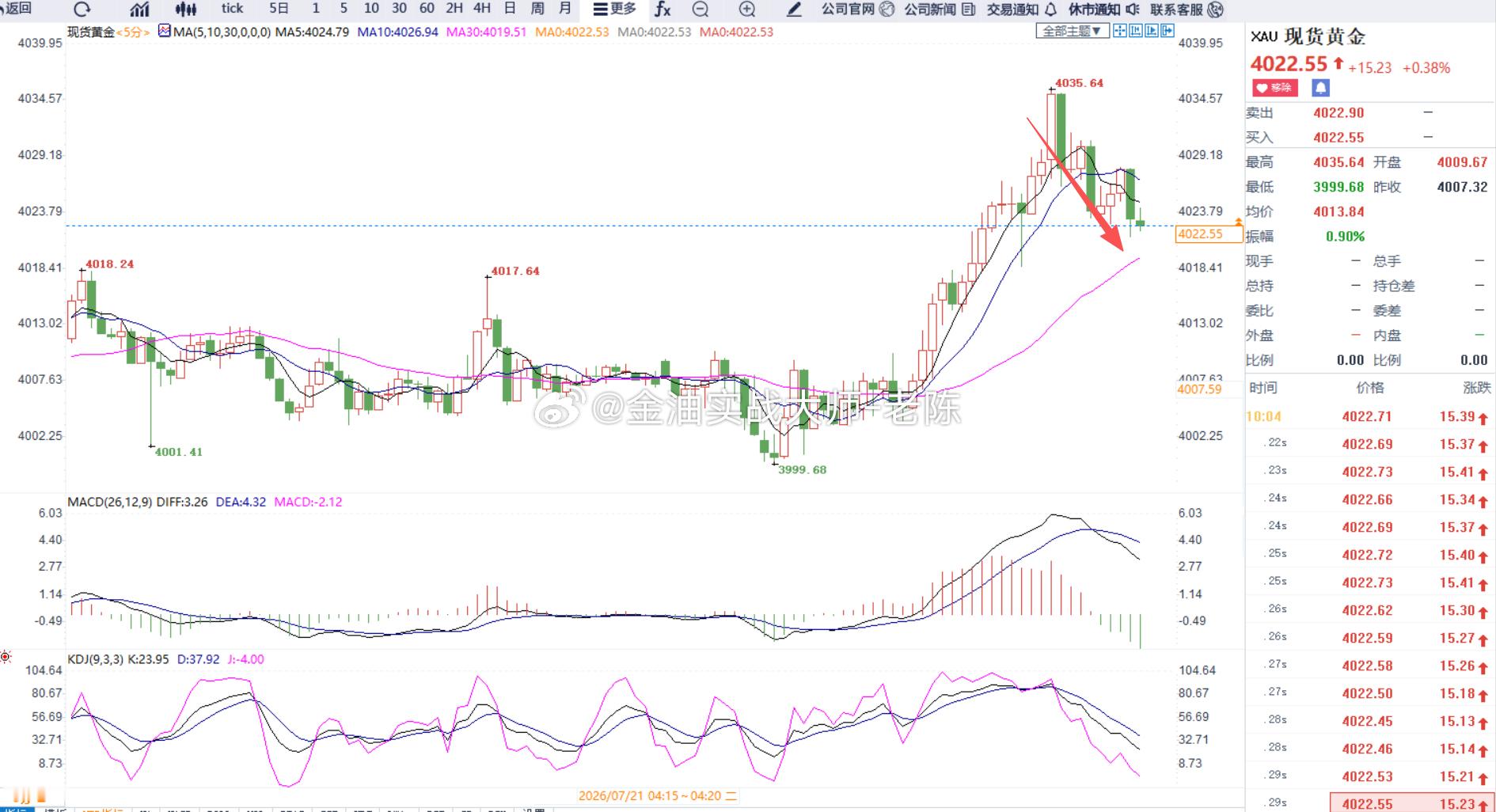Click the 3999.68 low marker on chart

(802, 469)
